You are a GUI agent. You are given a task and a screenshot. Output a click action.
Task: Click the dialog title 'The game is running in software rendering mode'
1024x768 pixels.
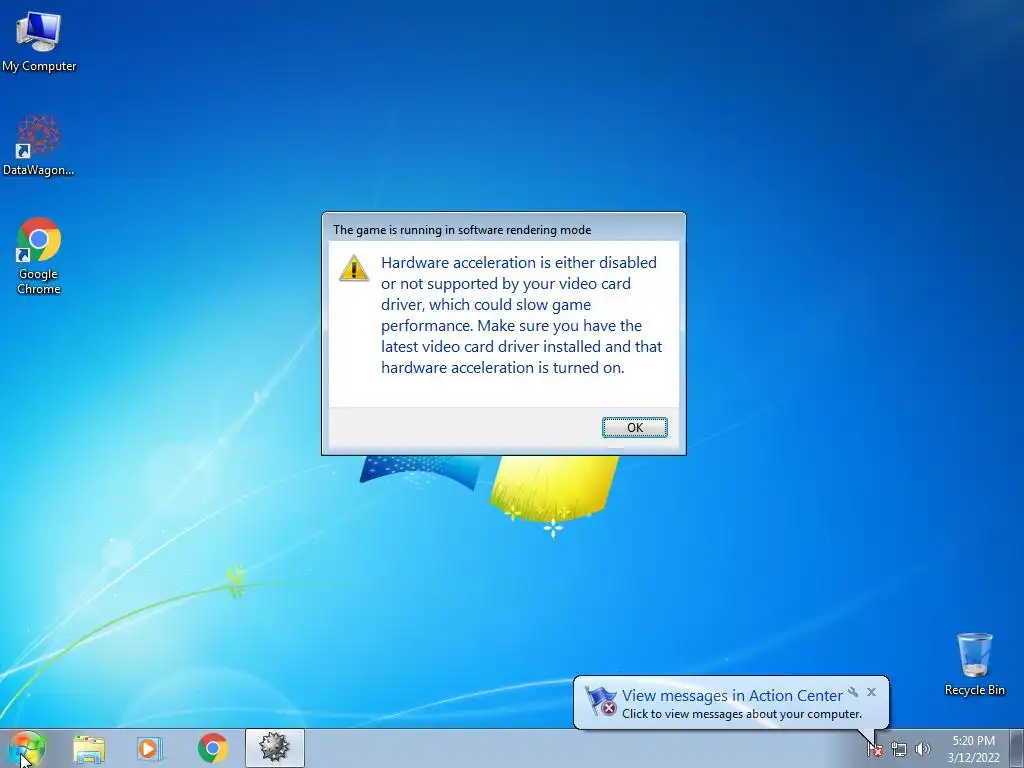click(462, 230)
